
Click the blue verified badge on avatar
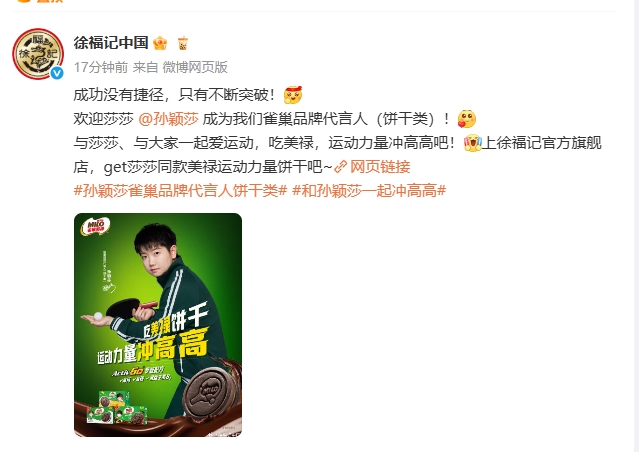tap(57, 73)
